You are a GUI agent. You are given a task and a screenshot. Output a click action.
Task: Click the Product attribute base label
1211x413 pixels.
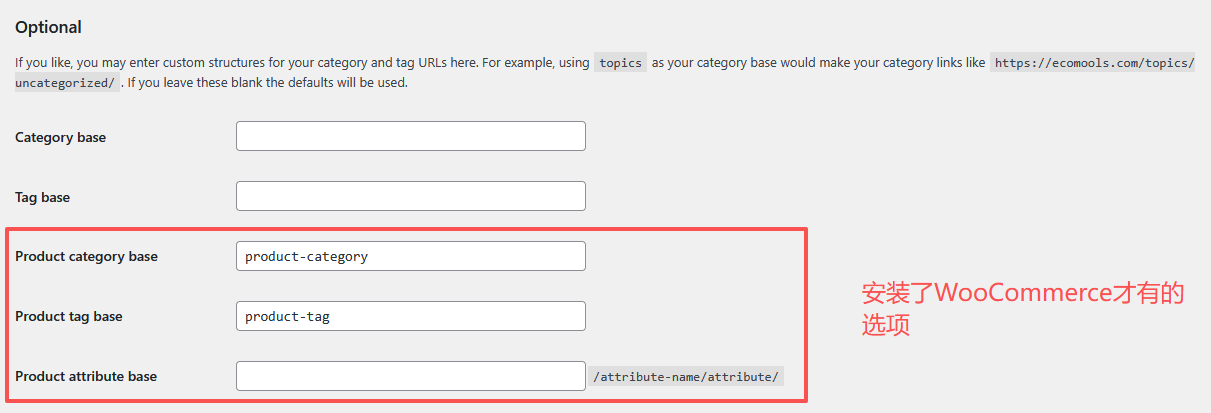[x=86, y=376]
